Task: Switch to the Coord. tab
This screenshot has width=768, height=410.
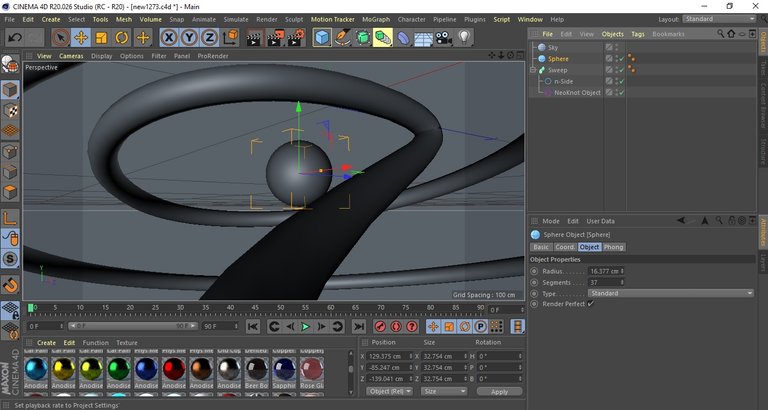Action: (x=565, y=247)
